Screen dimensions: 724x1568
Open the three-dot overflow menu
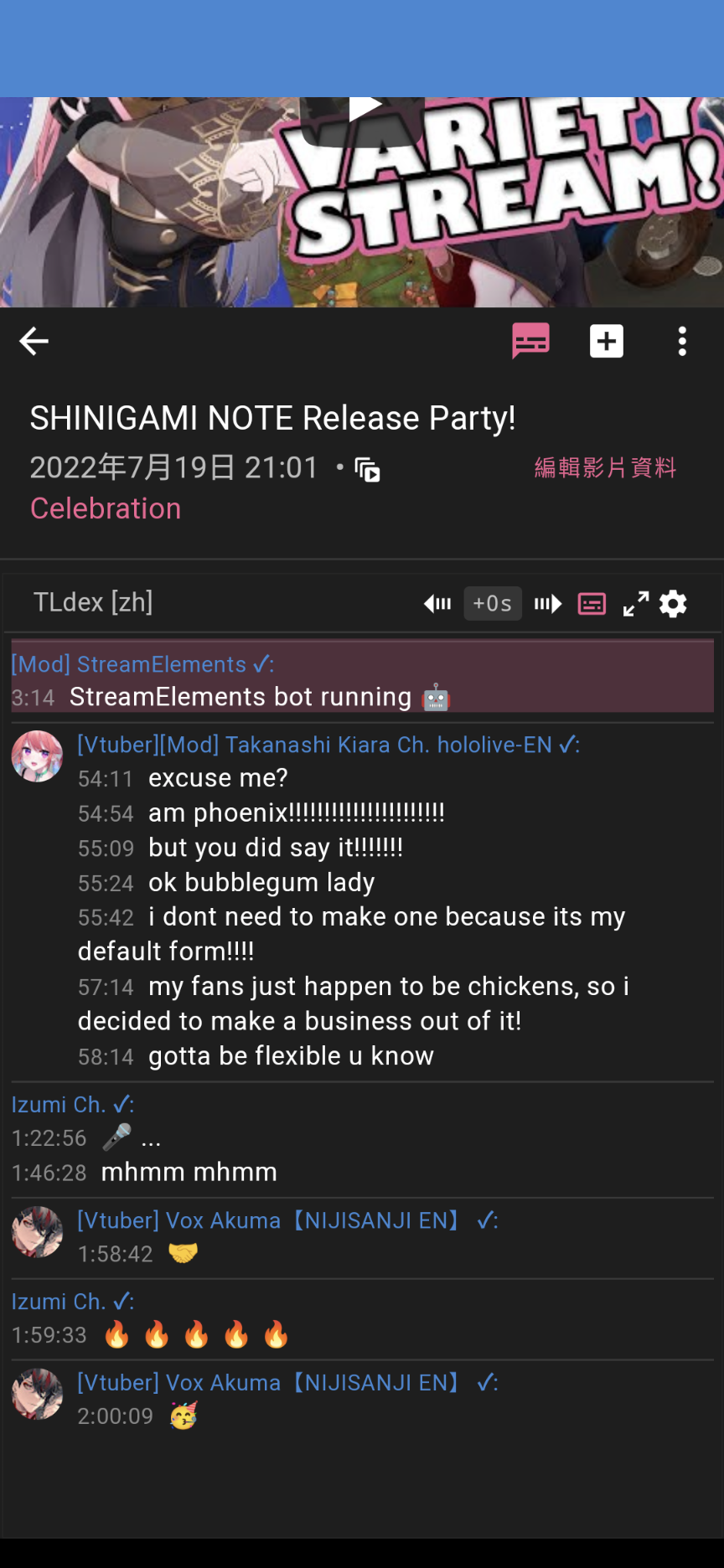pyautogui.click(x=682, y=341)
